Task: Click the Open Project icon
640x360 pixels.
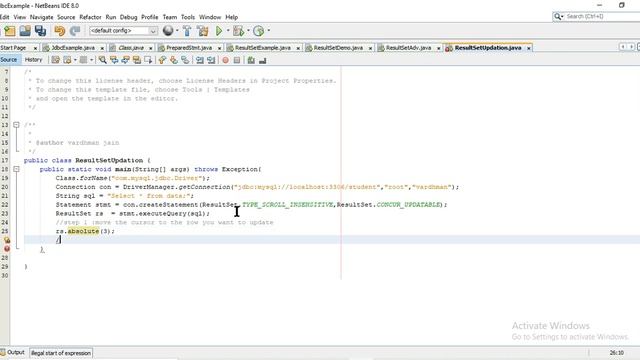Action: pyautogui.click(x=25, y=31)
